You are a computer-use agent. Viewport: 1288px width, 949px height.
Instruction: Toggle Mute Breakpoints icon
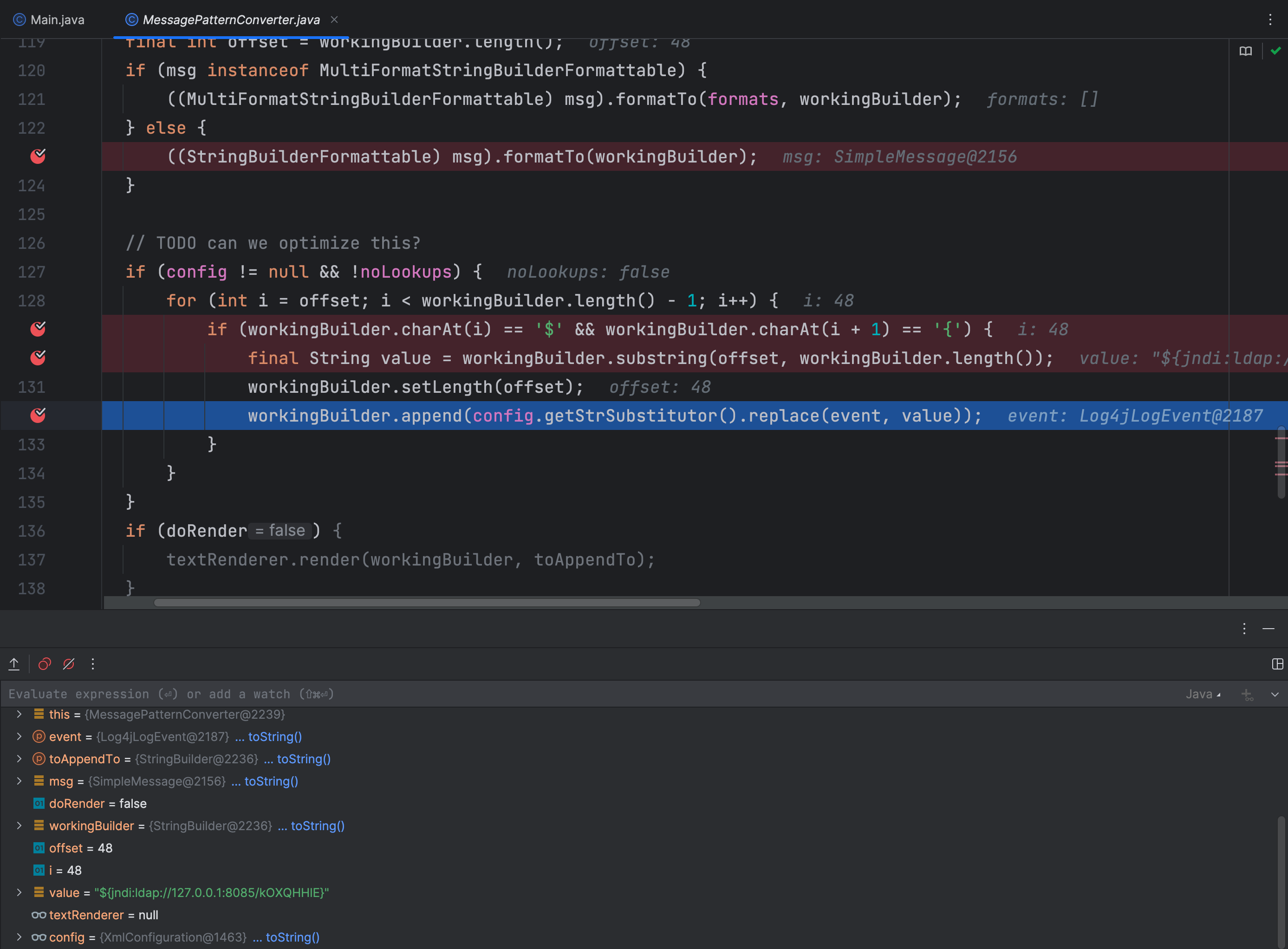69,664
